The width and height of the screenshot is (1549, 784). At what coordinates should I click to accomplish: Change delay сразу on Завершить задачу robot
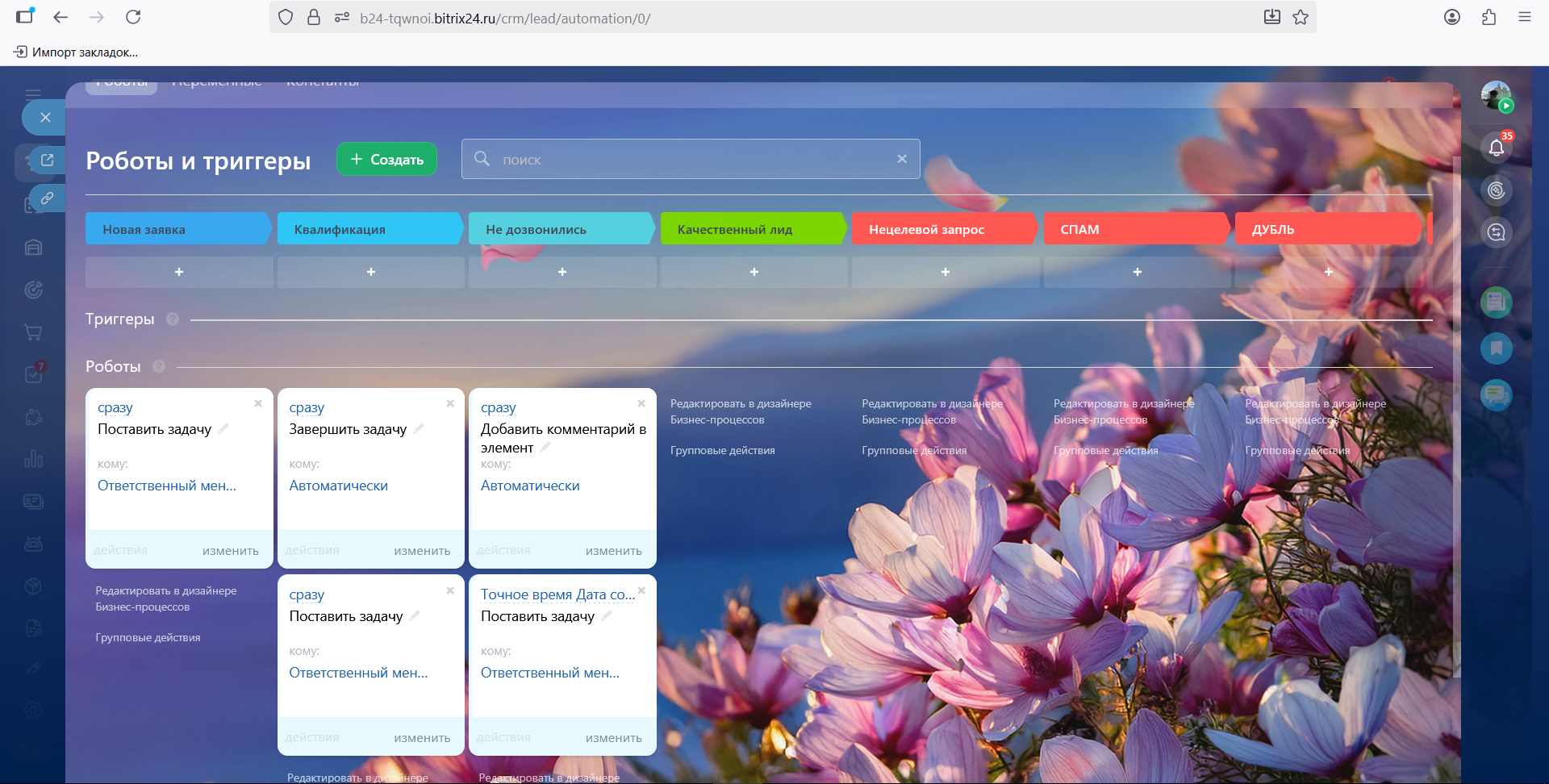pyautogui.click(x=307, y=408)
